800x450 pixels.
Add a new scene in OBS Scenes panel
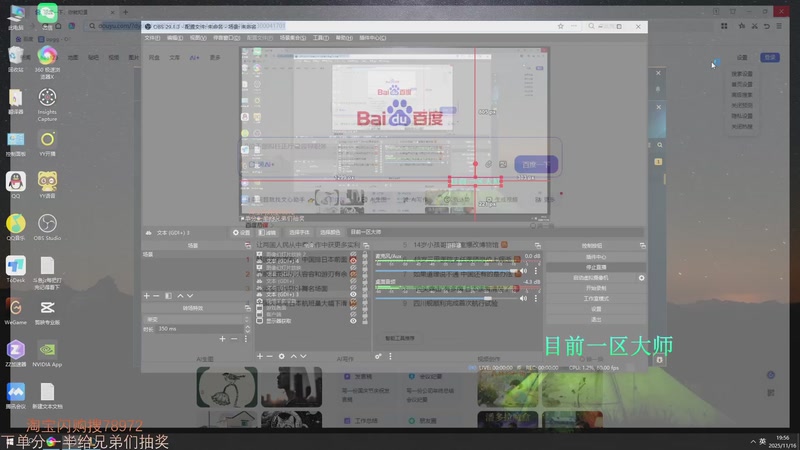(147, 296)
